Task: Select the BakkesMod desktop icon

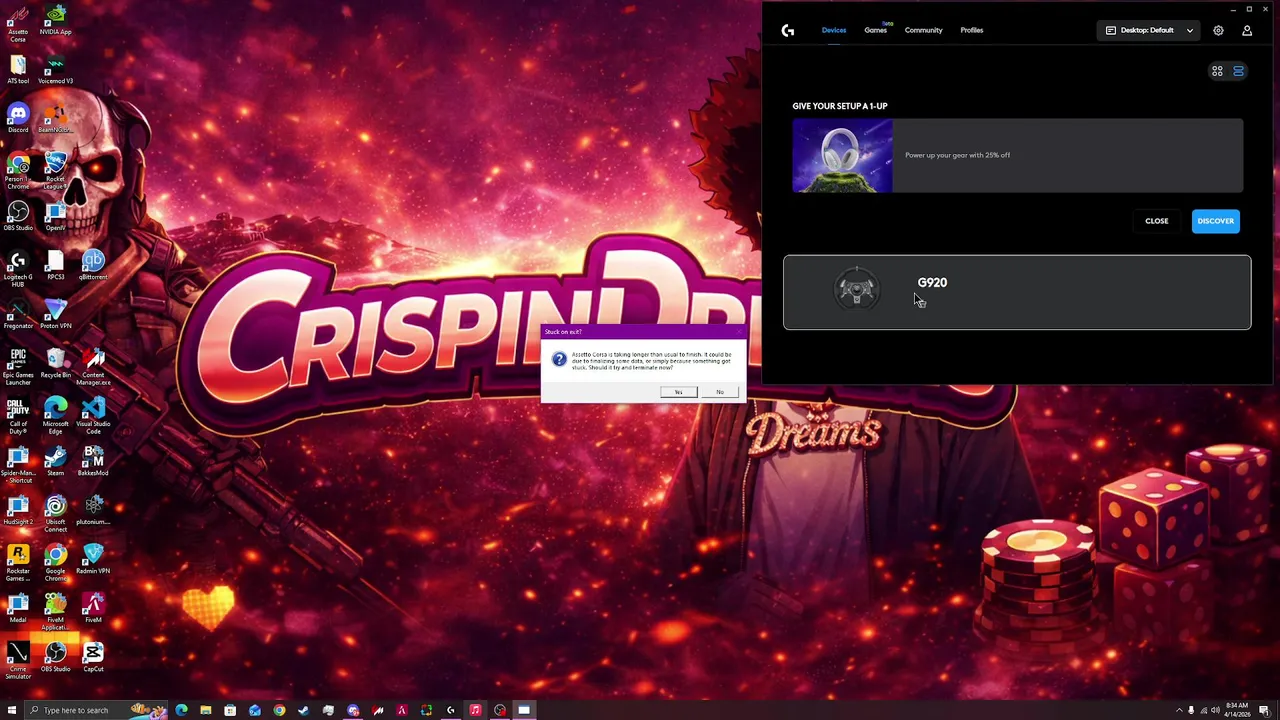Action: click(93, 461)
